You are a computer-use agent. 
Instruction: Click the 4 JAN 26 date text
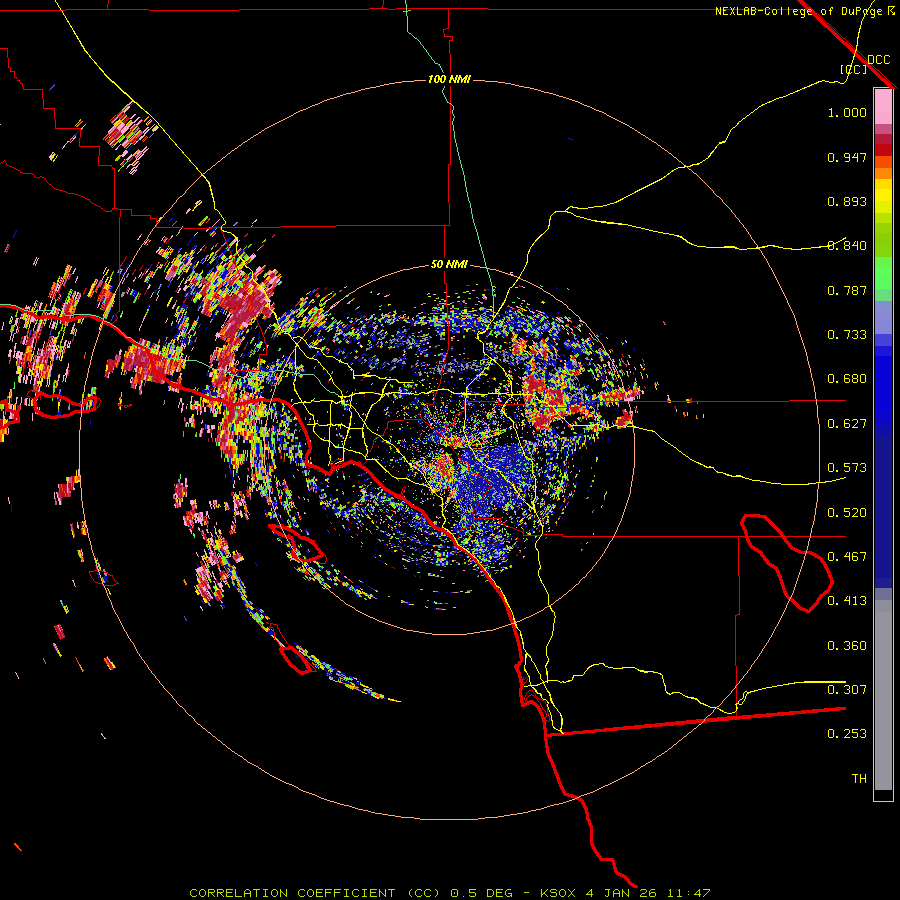(x=624, y=893)
